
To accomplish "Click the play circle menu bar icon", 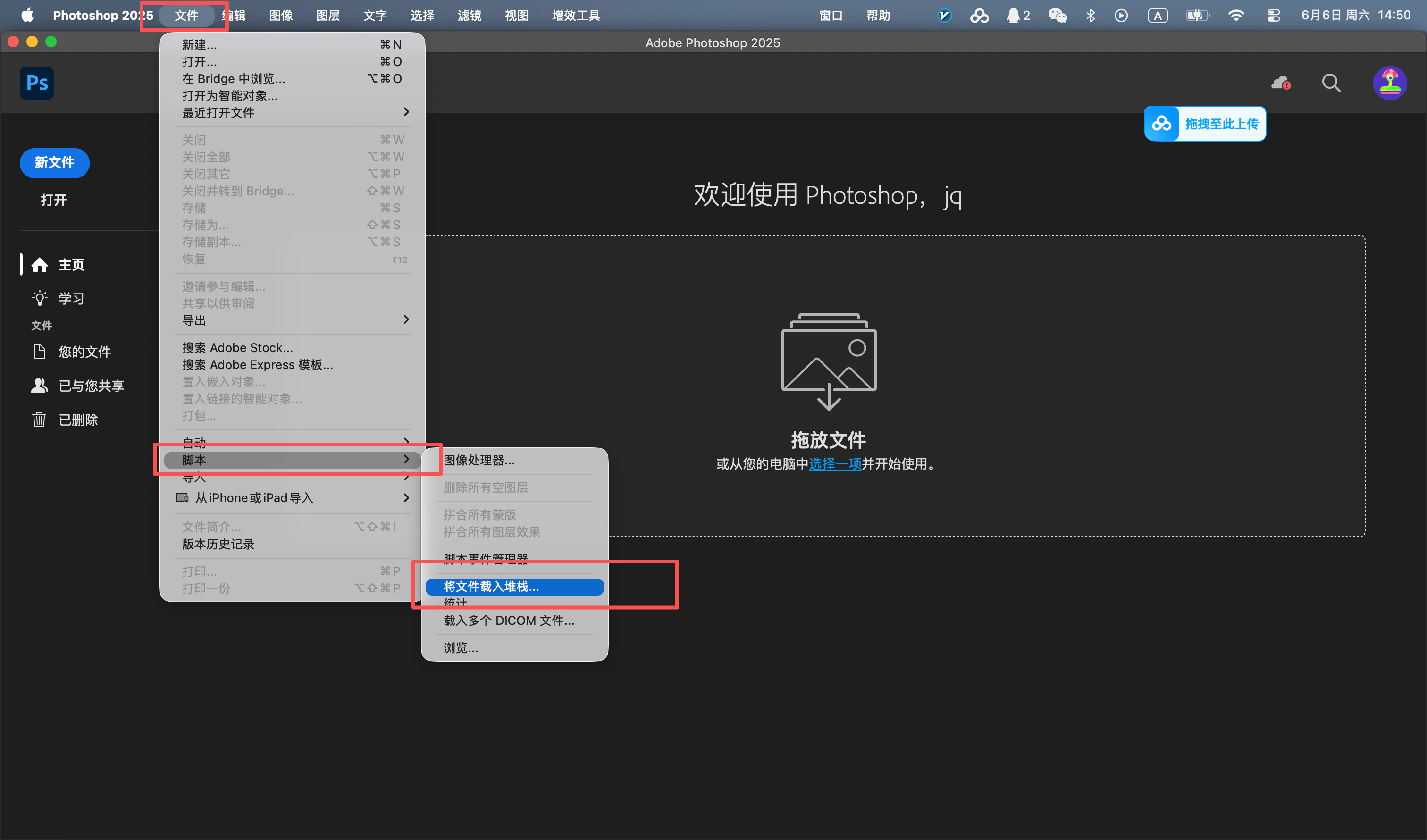I will [1121, 15].
